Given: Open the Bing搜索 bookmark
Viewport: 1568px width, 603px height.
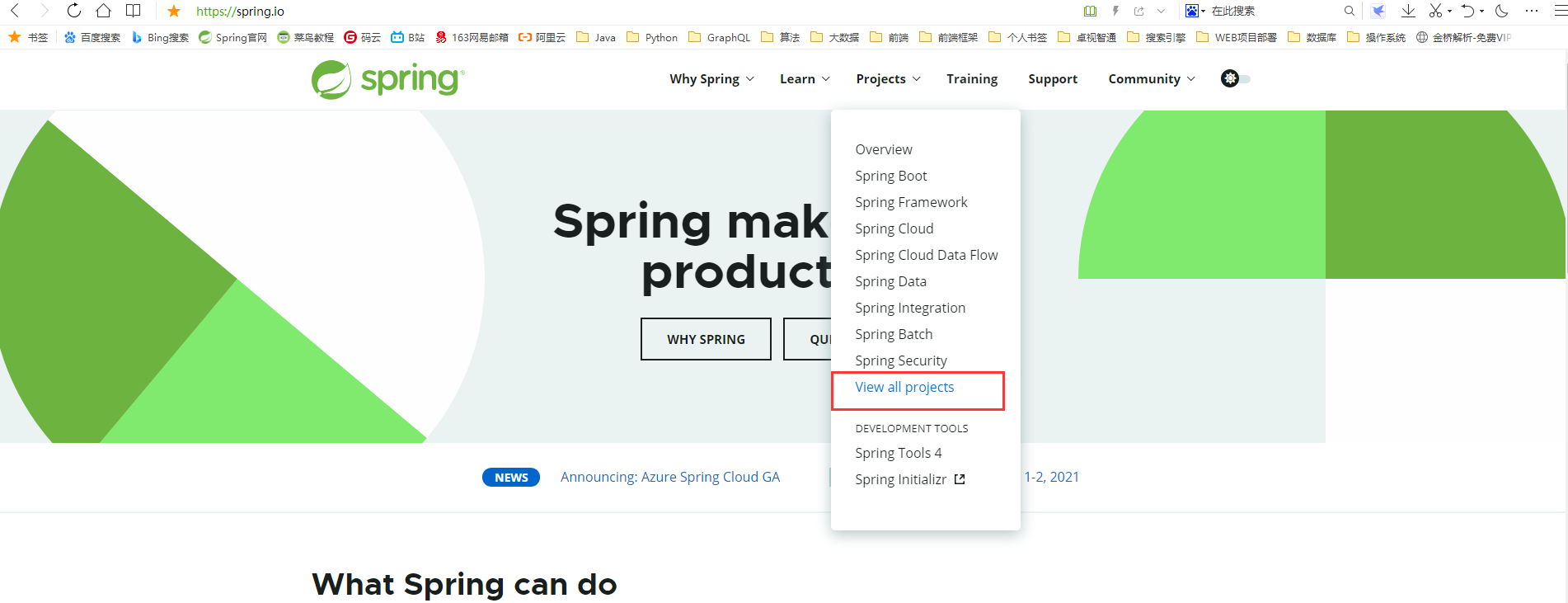Looking at the screenshot, I should point(160,37).
